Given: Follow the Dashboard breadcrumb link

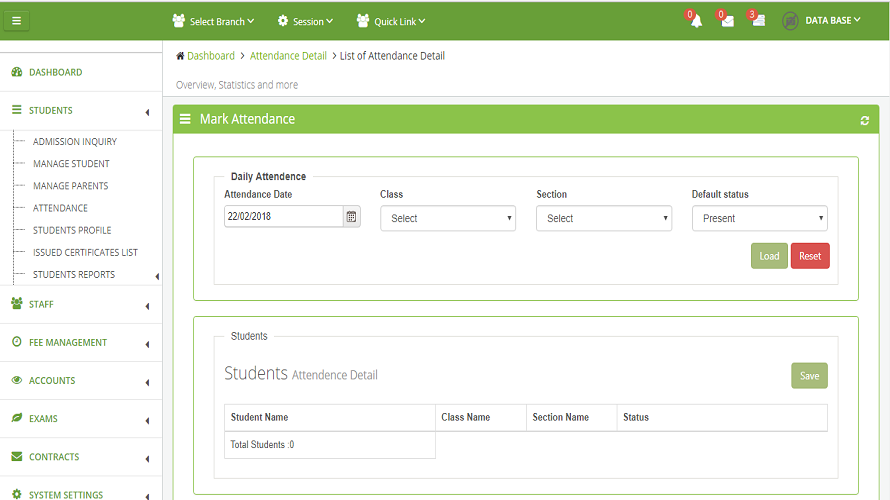Looking at the screenshot, I should 211,56.
